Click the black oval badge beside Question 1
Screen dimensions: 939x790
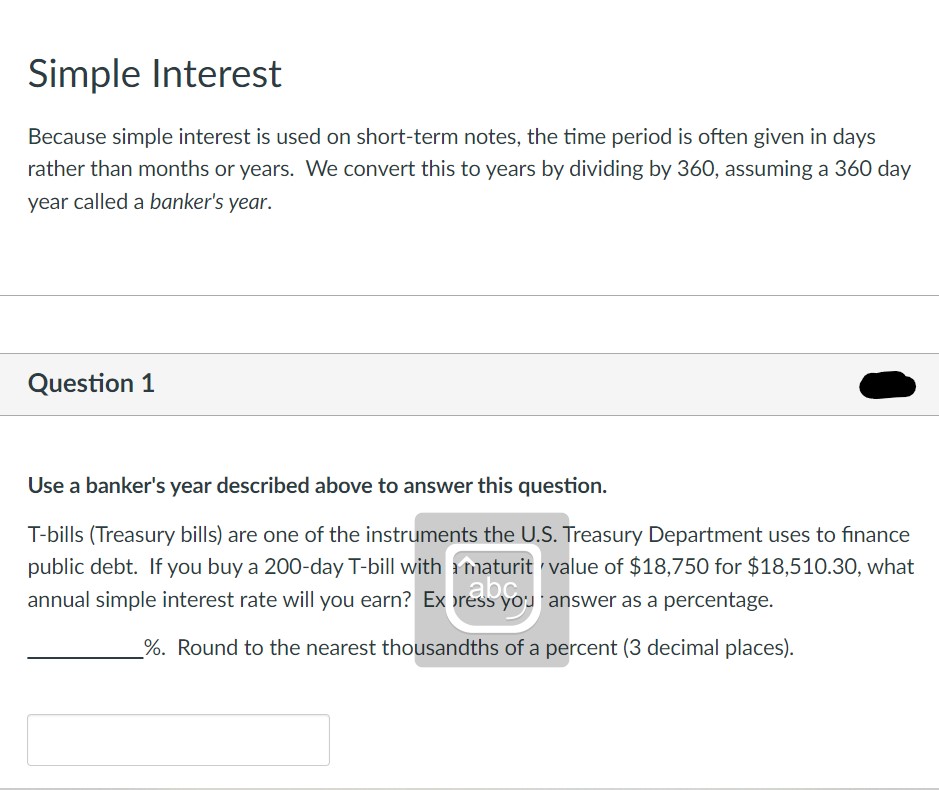pos(886,384)
